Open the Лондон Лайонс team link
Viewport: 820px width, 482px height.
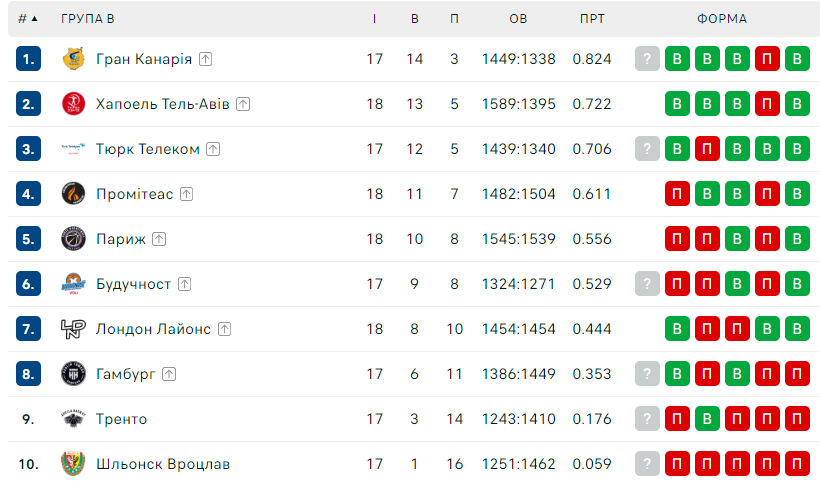[153, 329]
